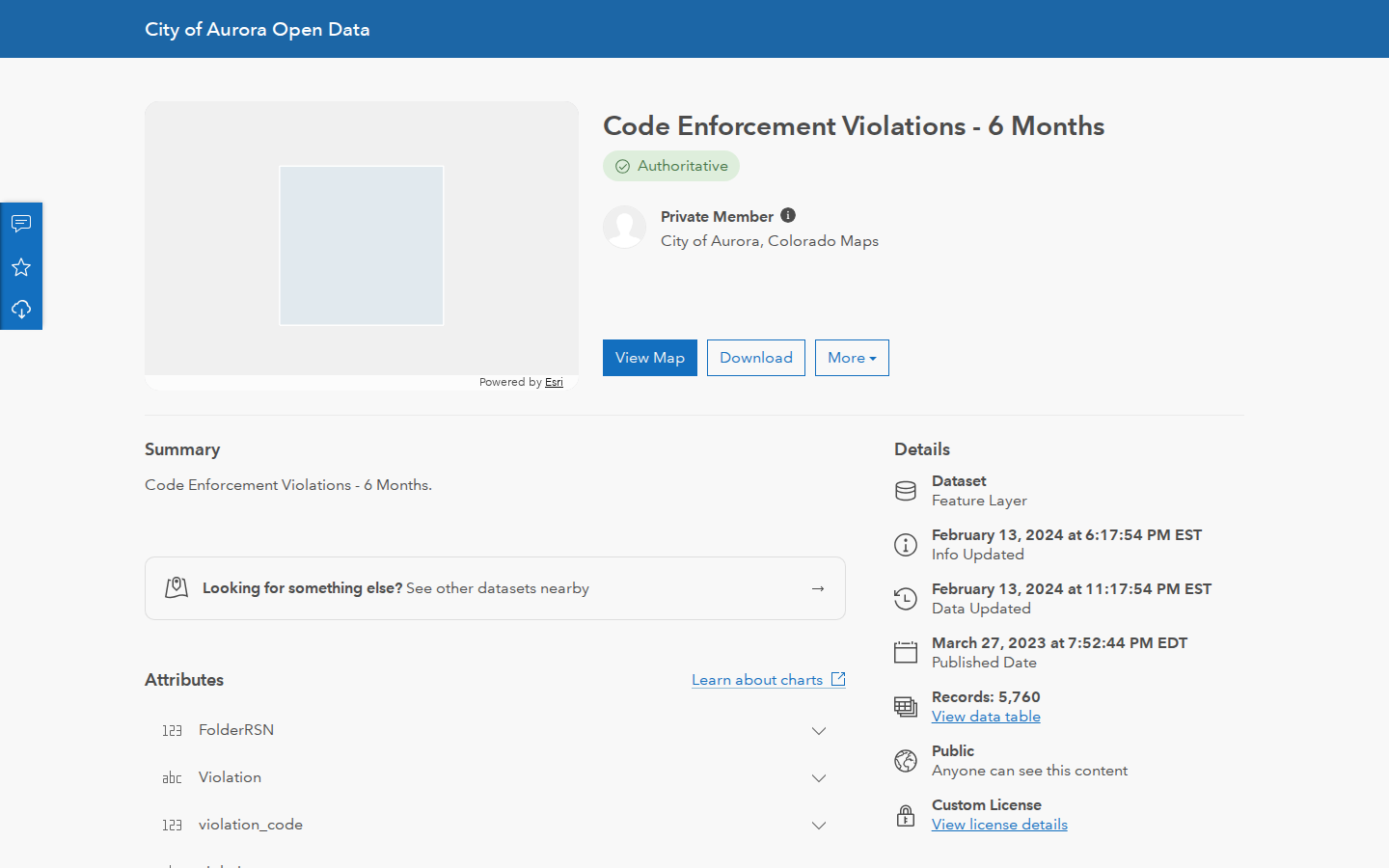Image resolution: width=1389 pixels, height=868 pixels.
Task: Click the numeric type icon for FolderRSN
Action: 172,731
